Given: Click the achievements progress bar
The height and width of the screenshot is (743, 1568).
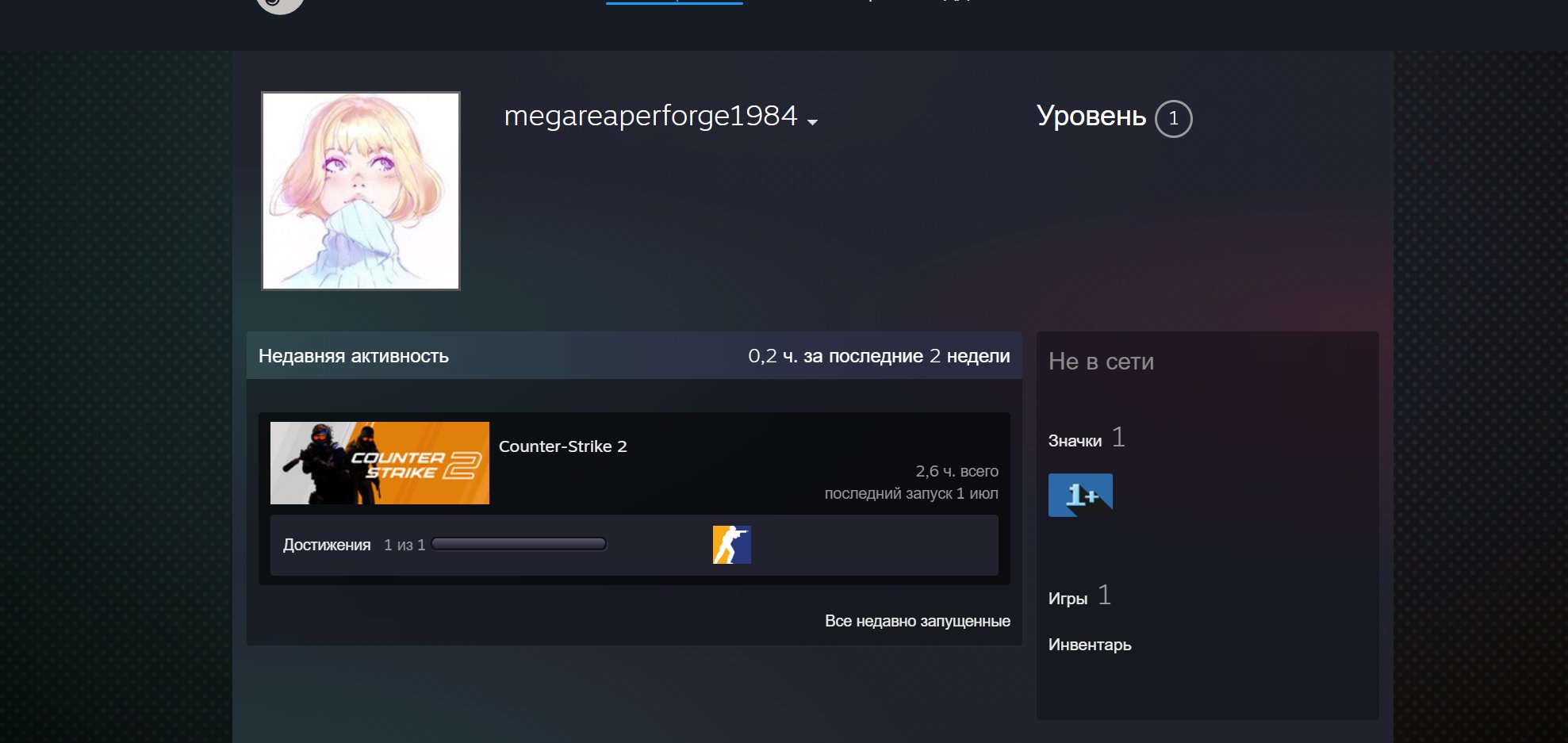Looking at the screenshot, I should coord(519,544).
